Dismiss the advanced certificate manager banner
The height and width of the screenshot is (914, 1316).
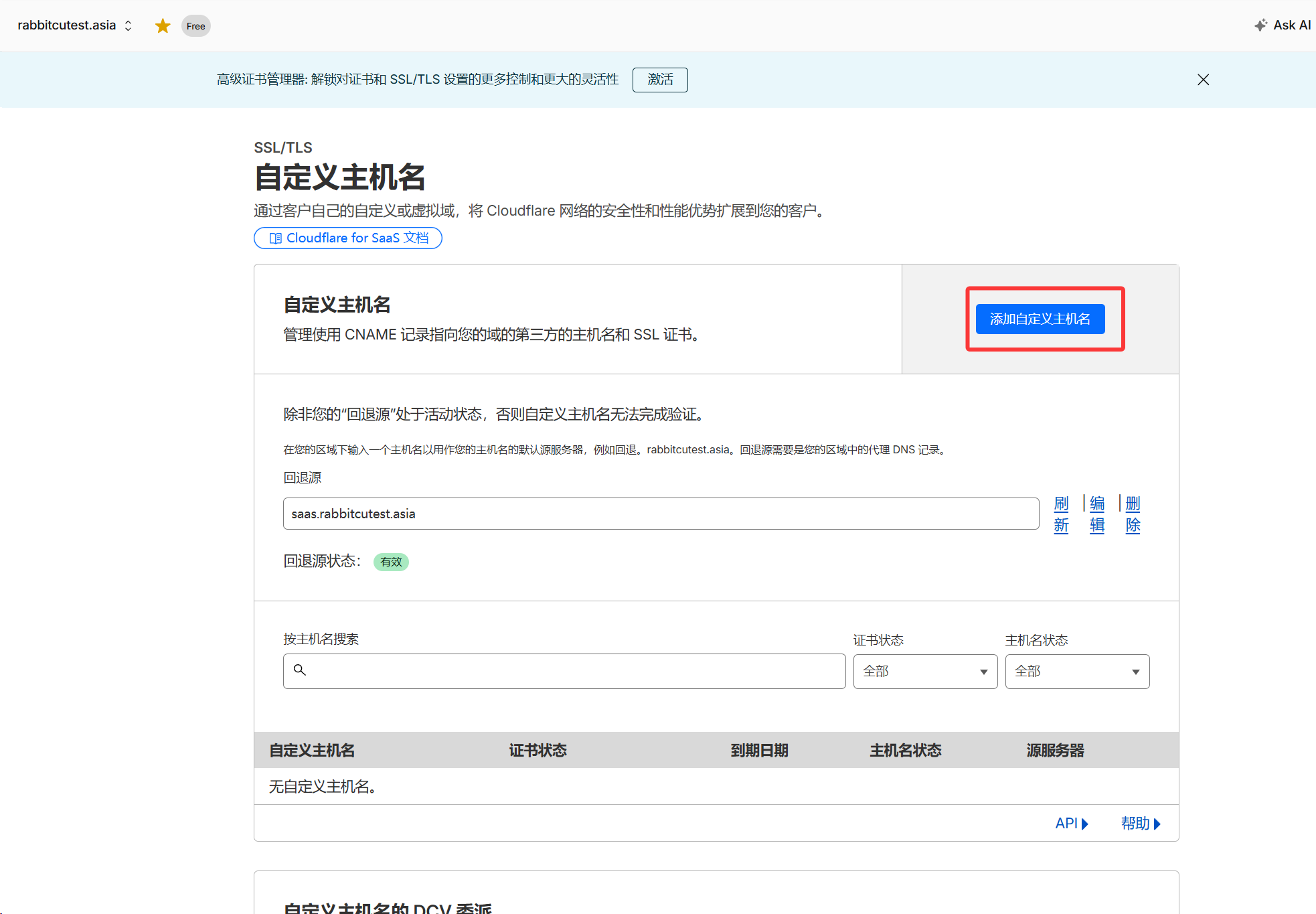(1203, 80)
